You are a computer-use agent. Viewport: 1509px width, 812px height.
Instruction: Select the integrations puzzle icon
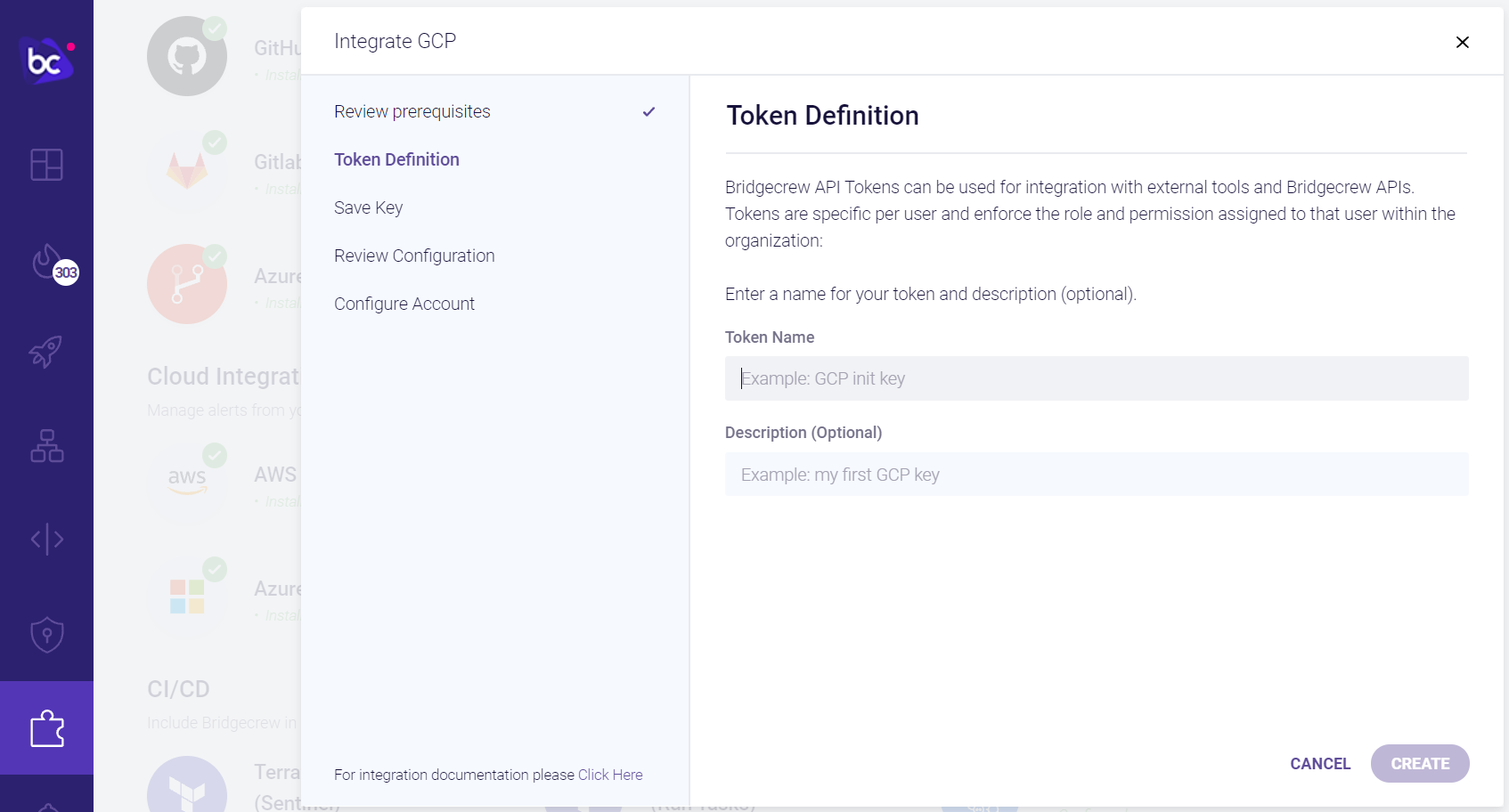(x=46, y=728)
